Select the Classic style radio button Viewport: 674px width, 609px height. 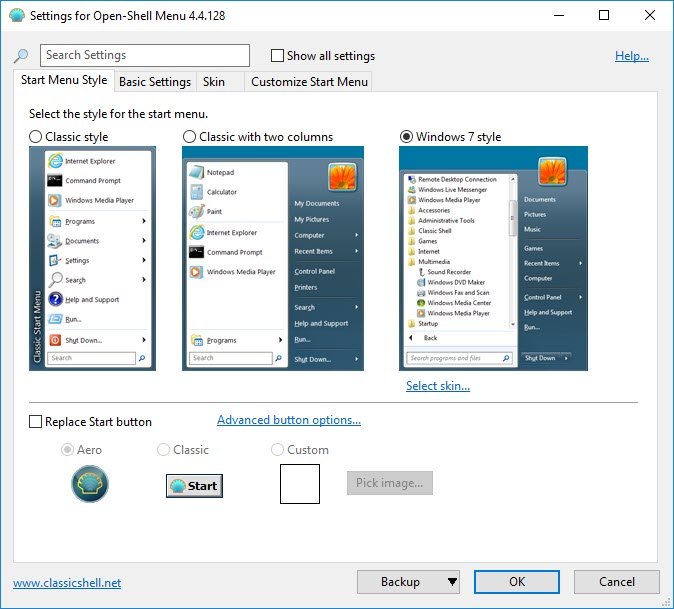tap(35, 137)
